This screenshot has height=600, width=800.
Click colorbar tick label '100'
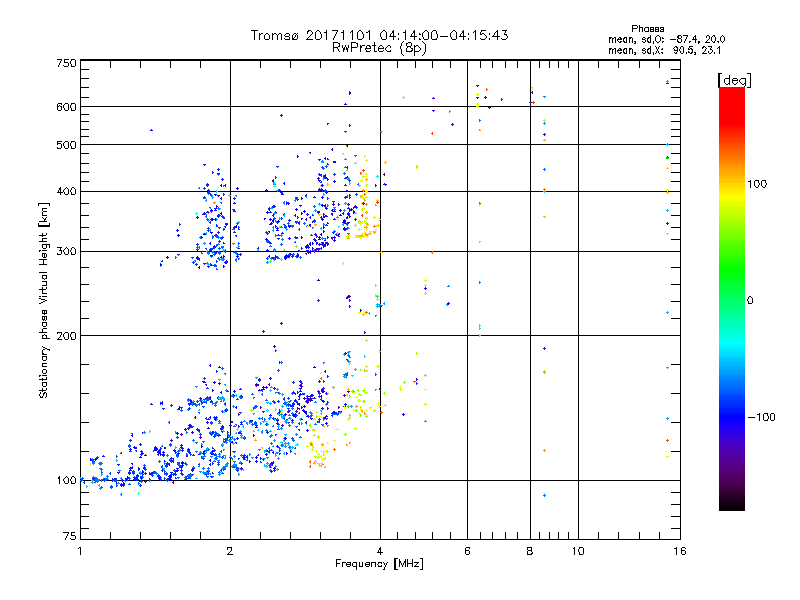(x=757, y=184)
